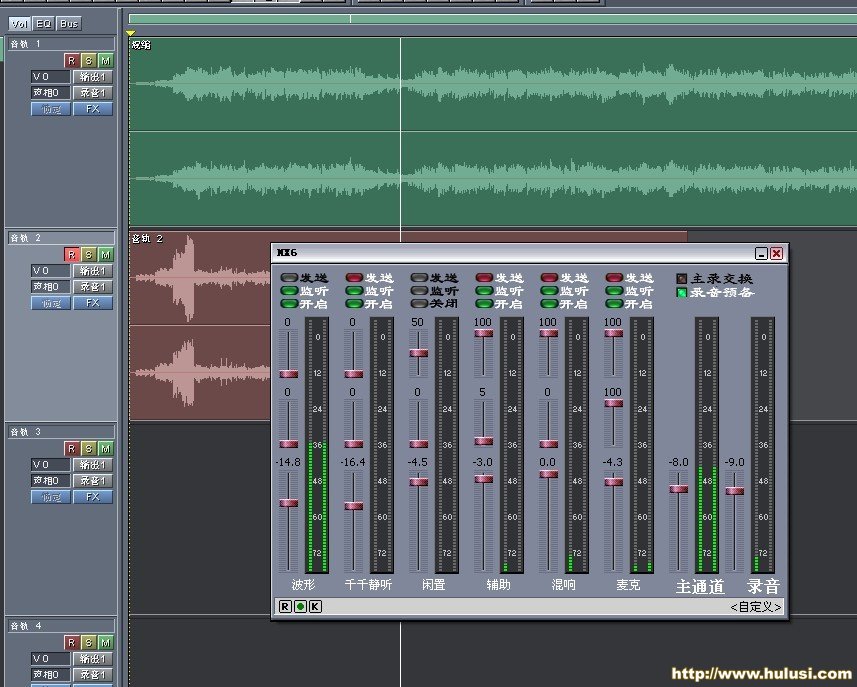Screen dimensions: 857x687
Task: Open 录音1 input selector on 音轨 1
Action: [93, 93]
